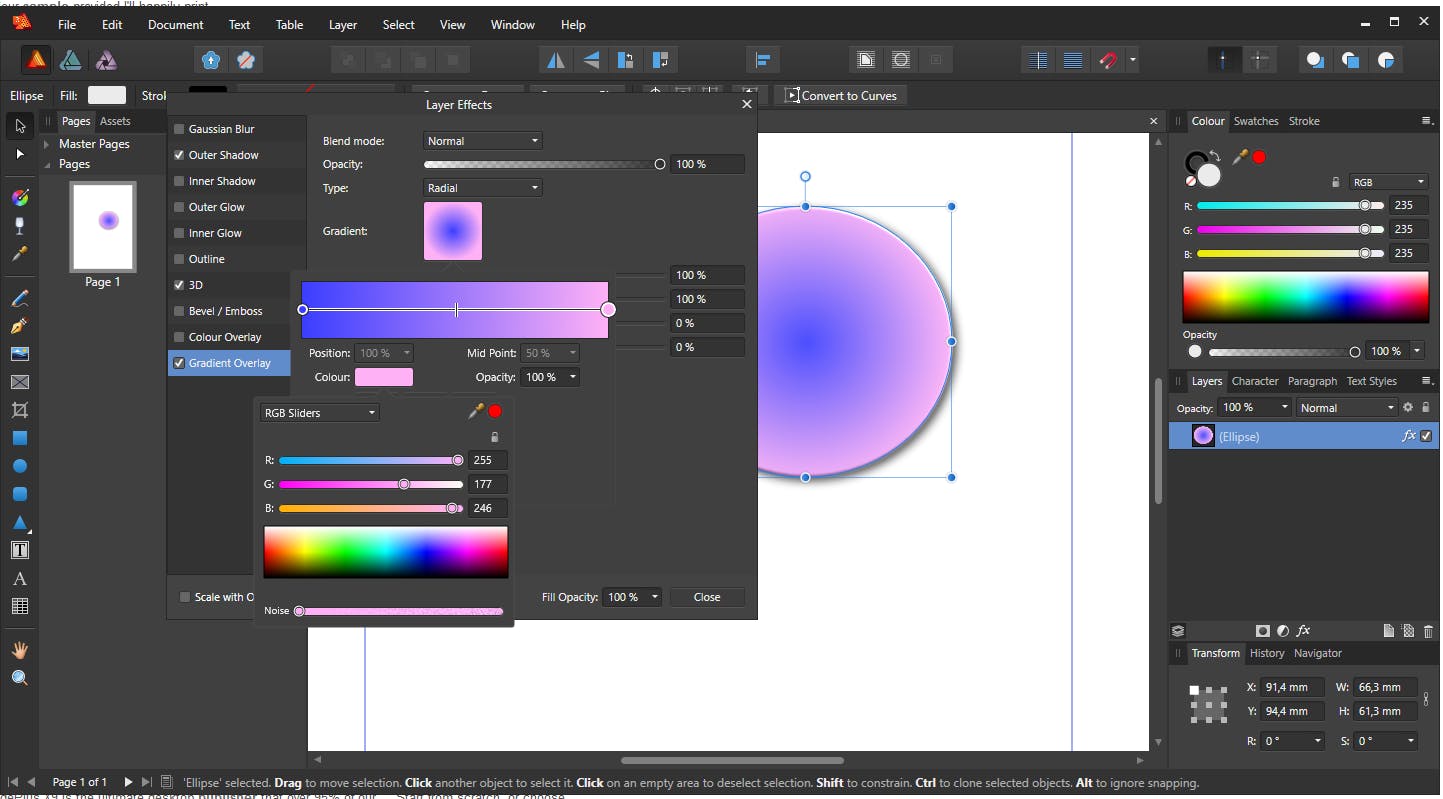Switch to the History tab
Screen dimensions: 1443x799
(x=1267, y=653)
